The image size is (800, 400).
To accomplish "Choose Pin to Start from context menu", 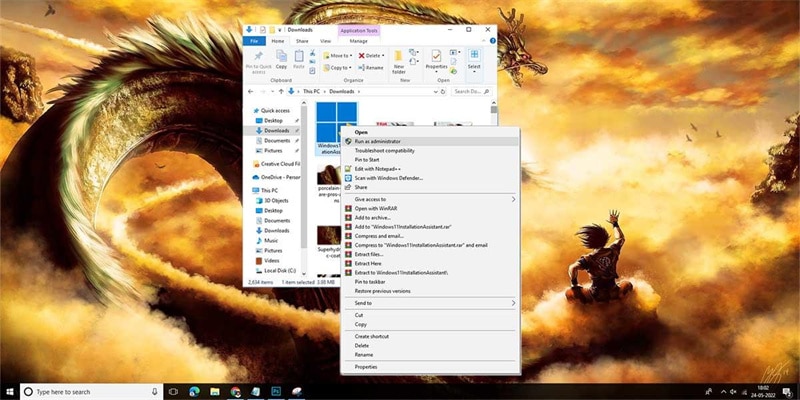I will (431, 160).
